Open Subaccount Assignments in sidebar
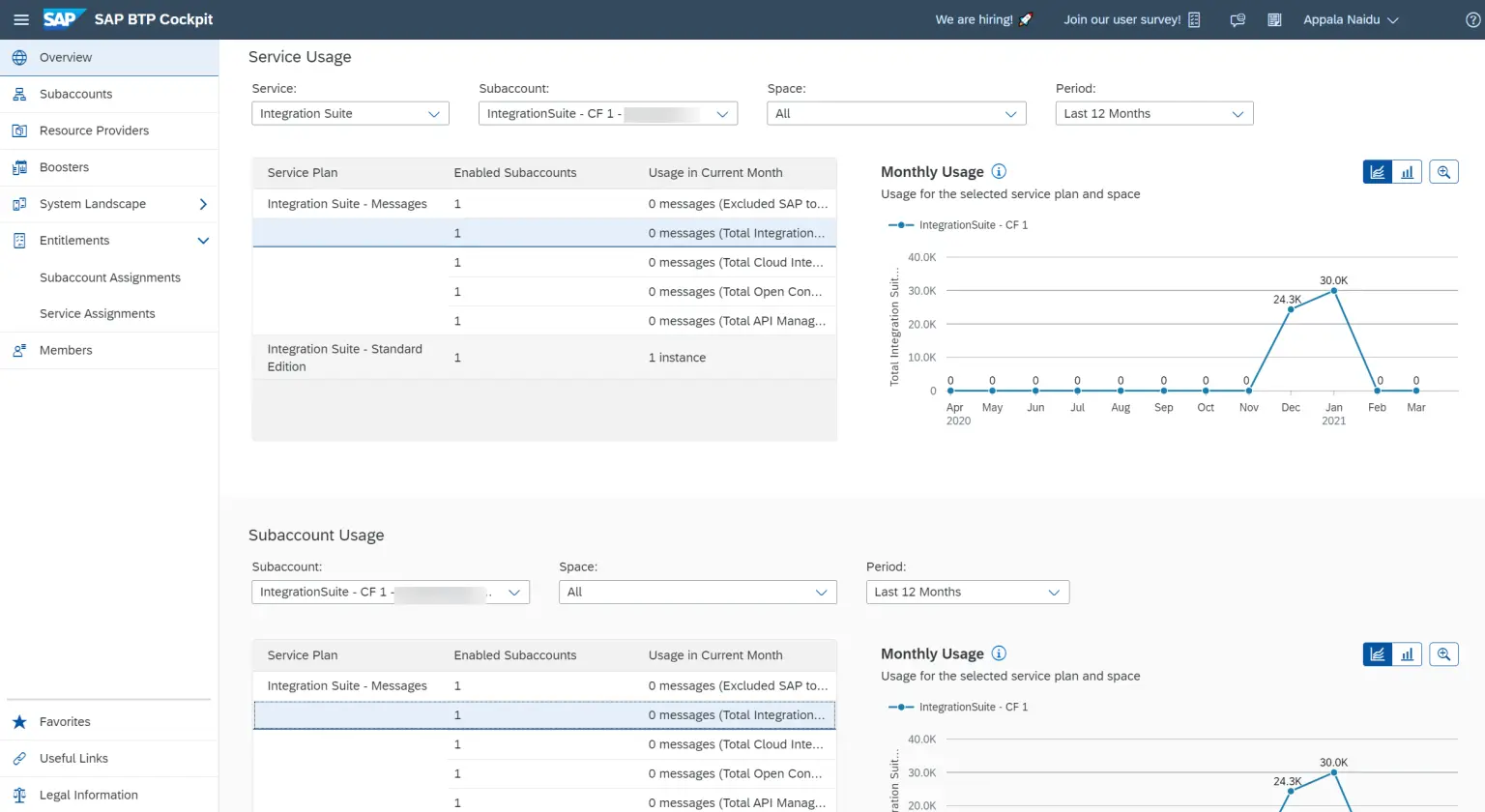Viewport: 1485px width, 812px height. pyautogui.click(x=109, y=277)
